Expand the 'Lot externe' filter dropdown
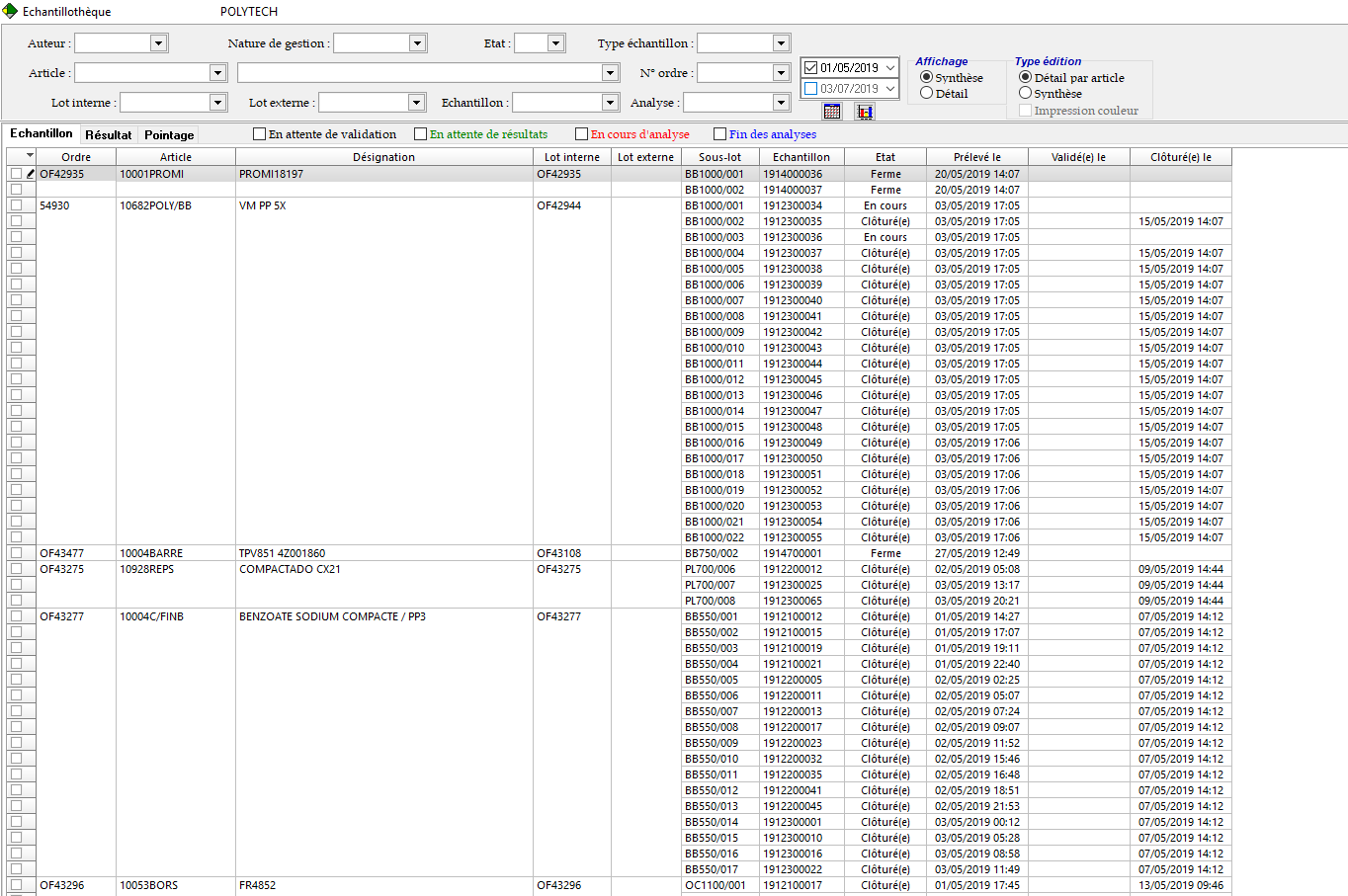 pos(416,103)
